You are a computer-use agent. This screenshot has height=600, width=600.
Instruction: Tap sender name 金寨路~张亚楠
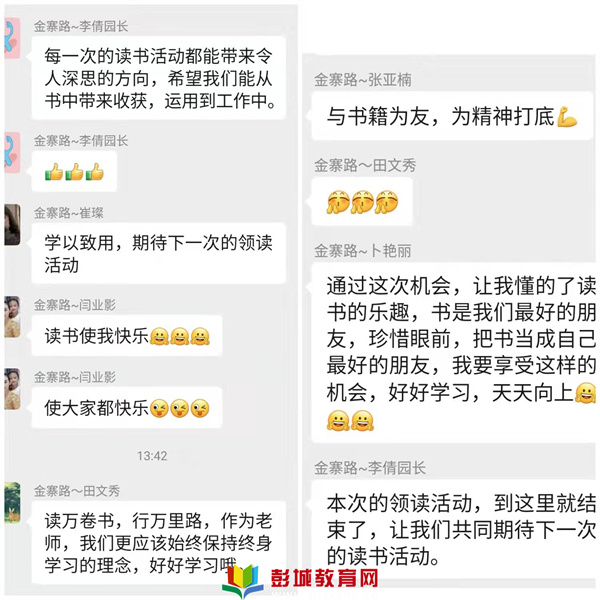pyautogui.click(x=363, y=80)
